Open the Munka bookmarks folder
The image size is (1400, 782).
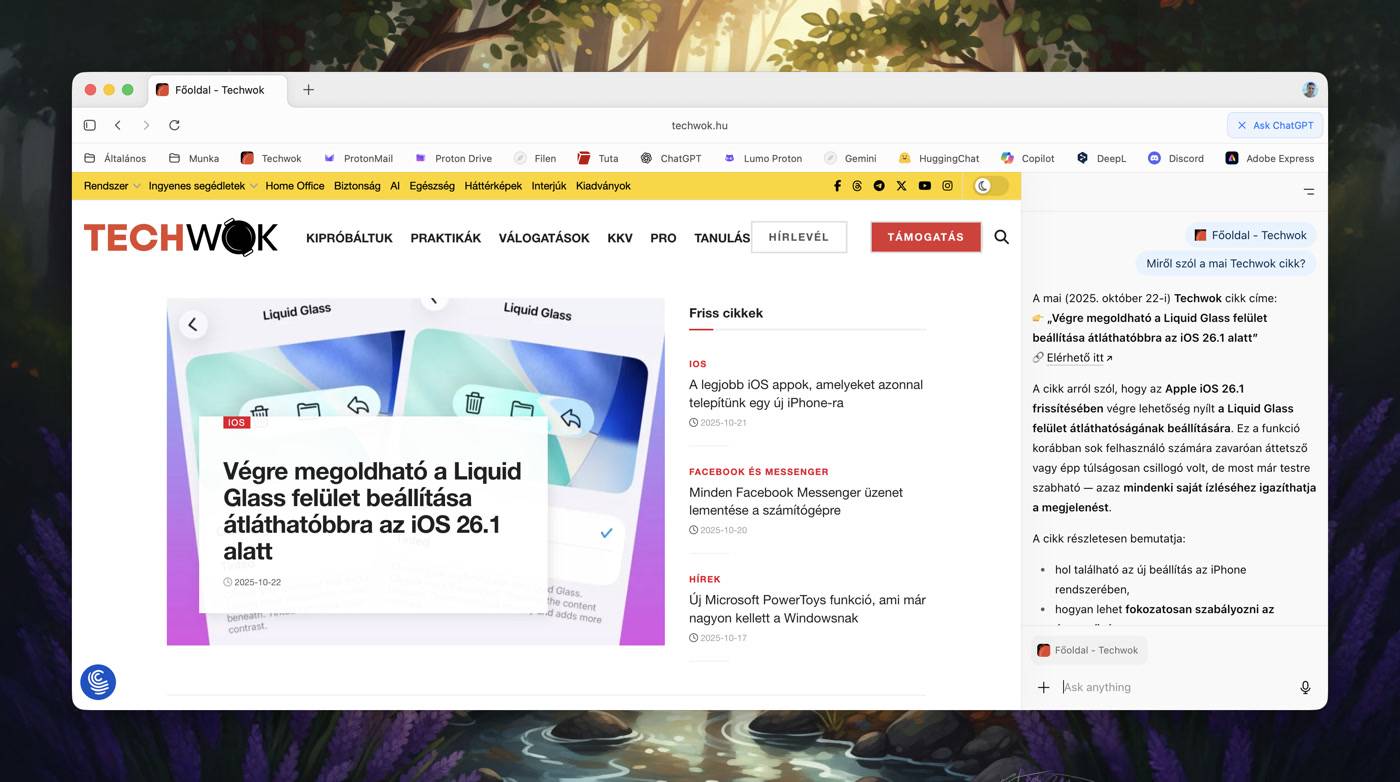[x=194, y=158]
